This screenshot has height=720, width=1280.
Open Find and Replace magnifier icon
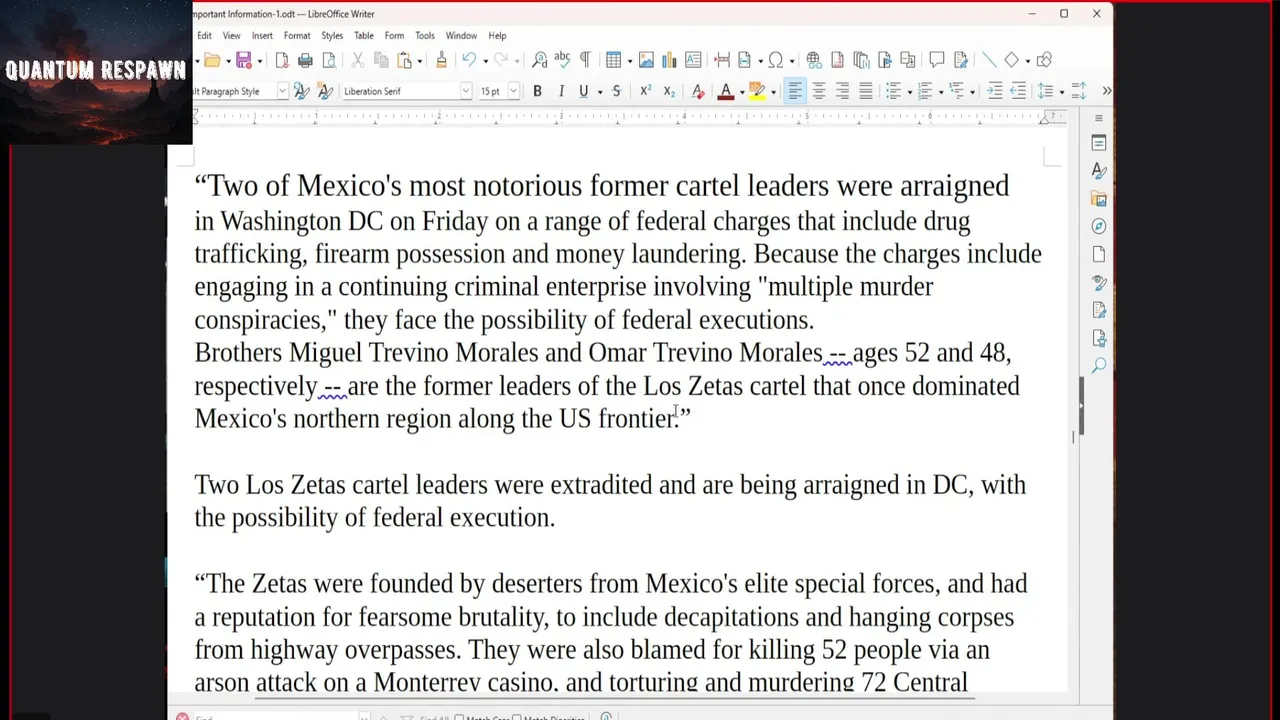pos(539,60)
